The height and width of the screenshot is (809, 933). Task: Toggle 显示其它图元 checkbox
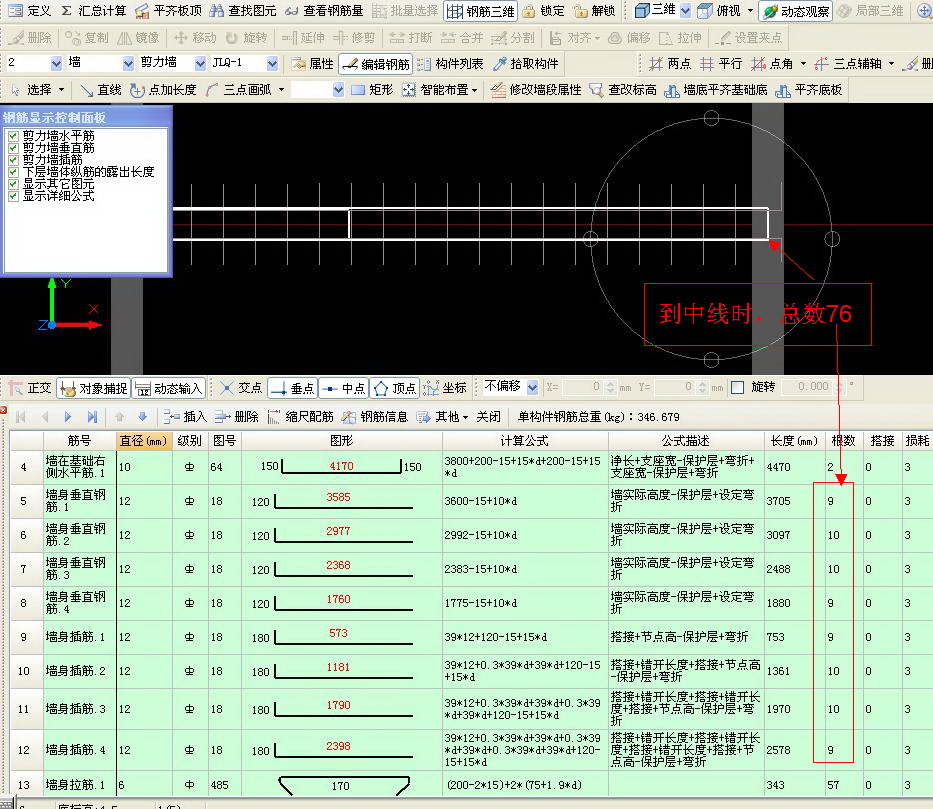click(13, 184)
